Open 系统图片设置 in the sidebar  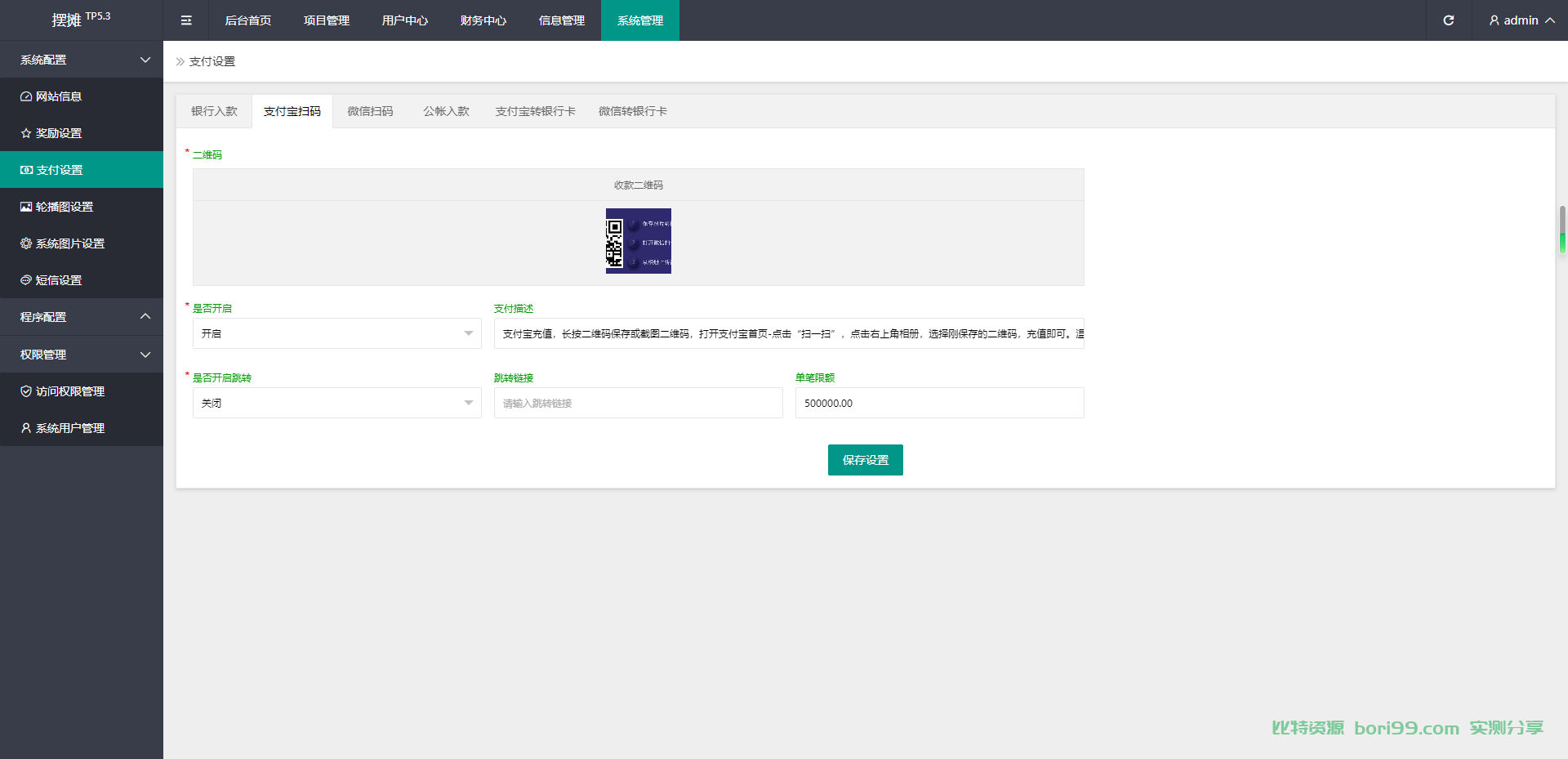coord(82,243)
